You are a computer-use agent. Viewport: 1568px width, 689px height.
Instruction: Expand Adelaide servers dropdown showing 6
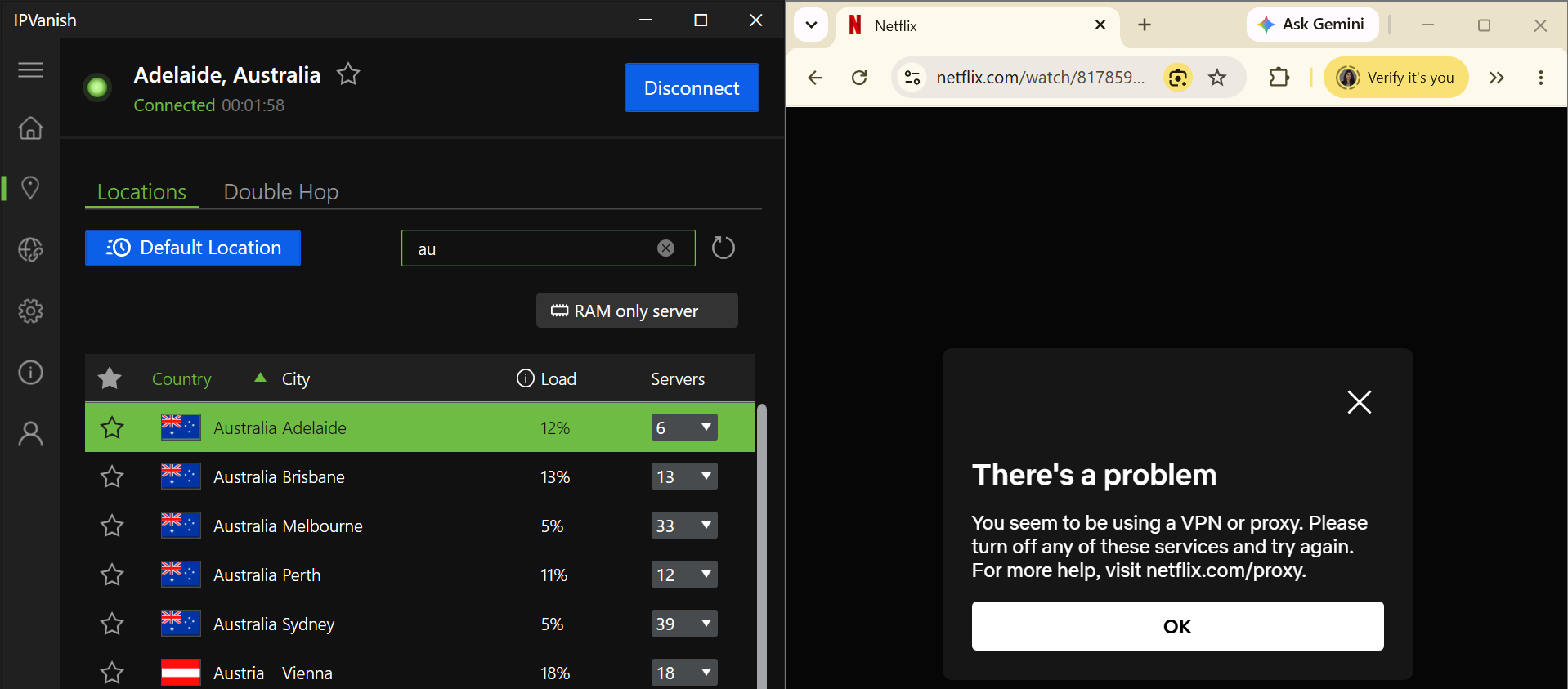pyautogui.click(x=684, y=427)
